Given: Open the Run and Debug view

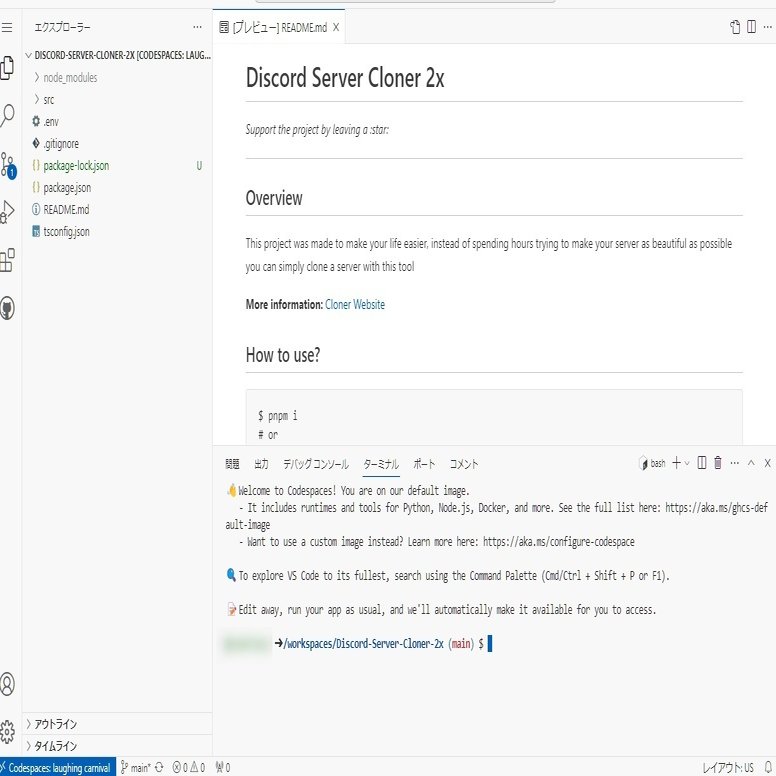Looking at the screenshot, I should [7, 211].
